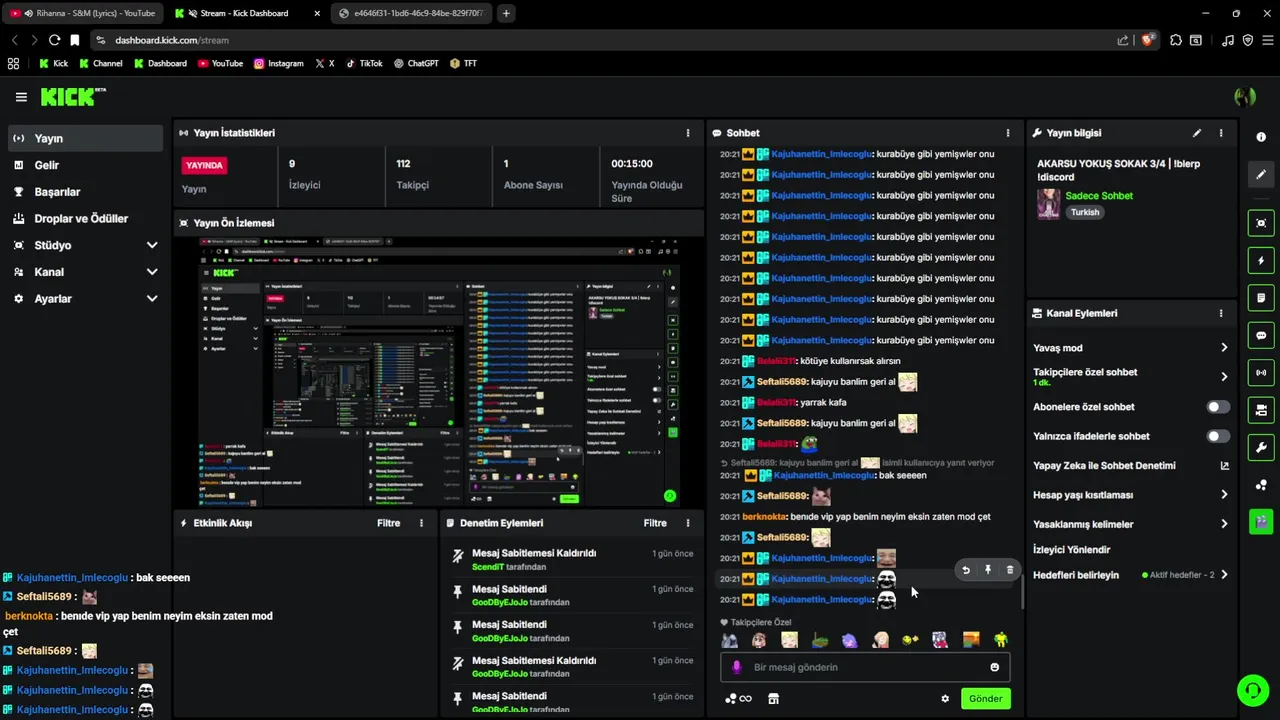Image resolution: width=1280 pixels, height=720 pixels.
Task: Switch to Rihanna S&M YouTube browser tab
Action: (x=83, y=13)
